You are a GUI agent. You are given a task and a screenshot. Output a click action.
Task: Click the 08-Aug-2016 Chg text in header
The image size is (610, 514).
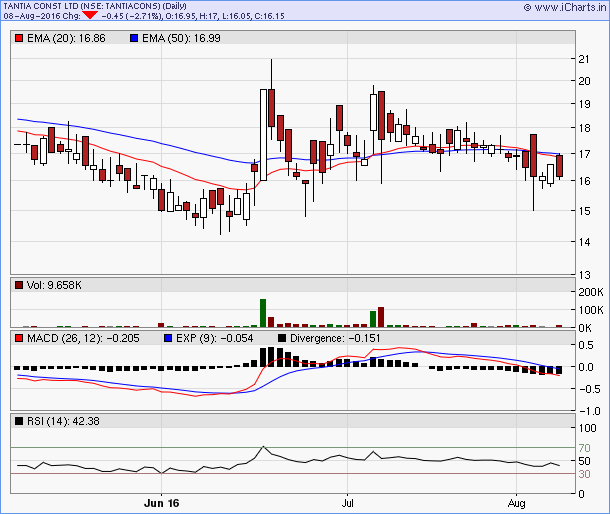point(42,16)
